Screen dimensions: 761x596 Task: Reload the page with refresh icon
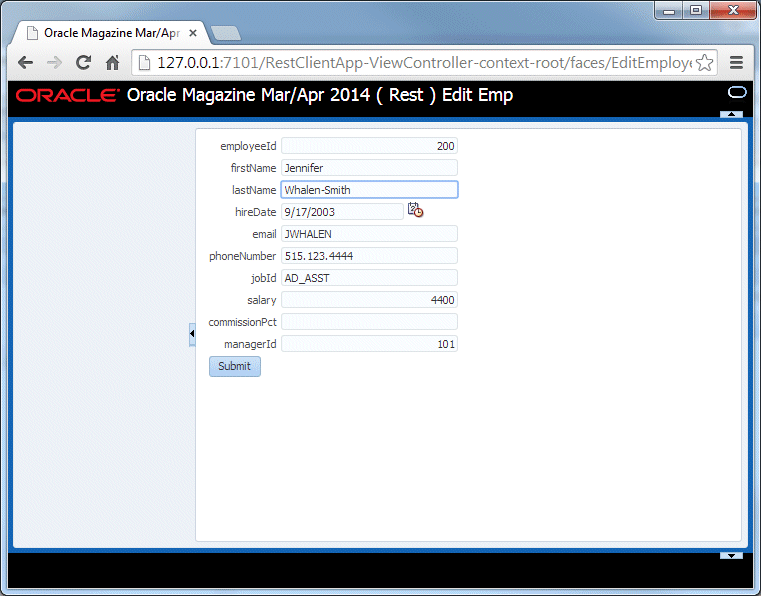tap(83, 62)
